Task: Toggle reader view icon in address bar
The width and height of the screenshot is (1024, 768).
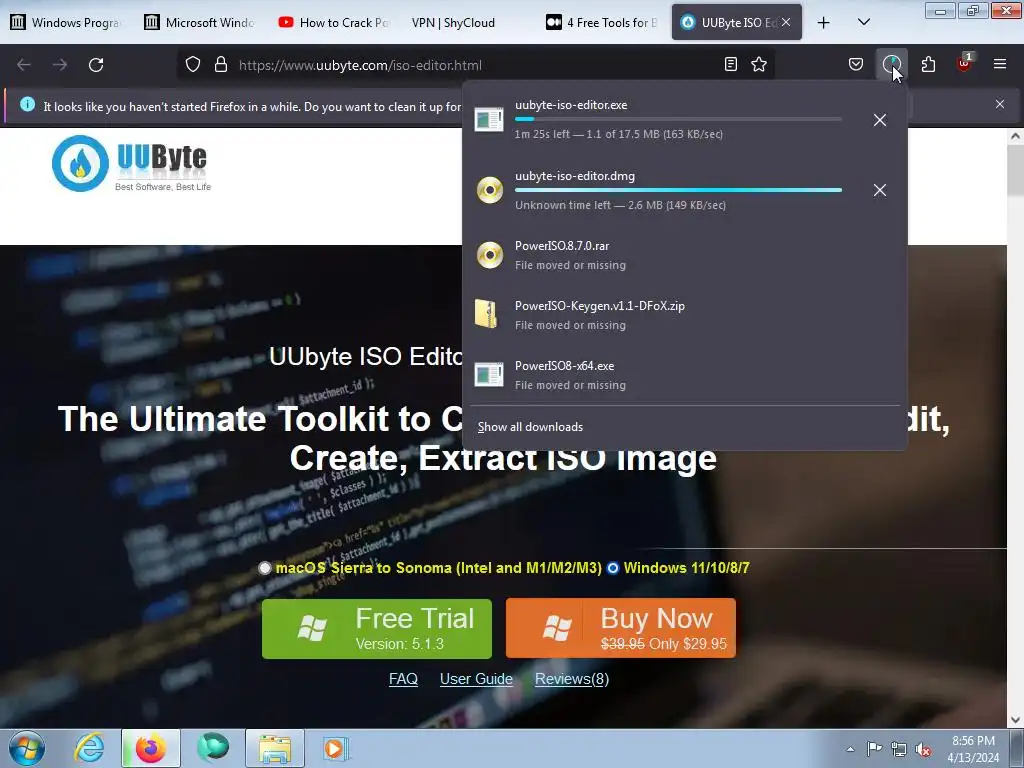Action: pos(731,64)
